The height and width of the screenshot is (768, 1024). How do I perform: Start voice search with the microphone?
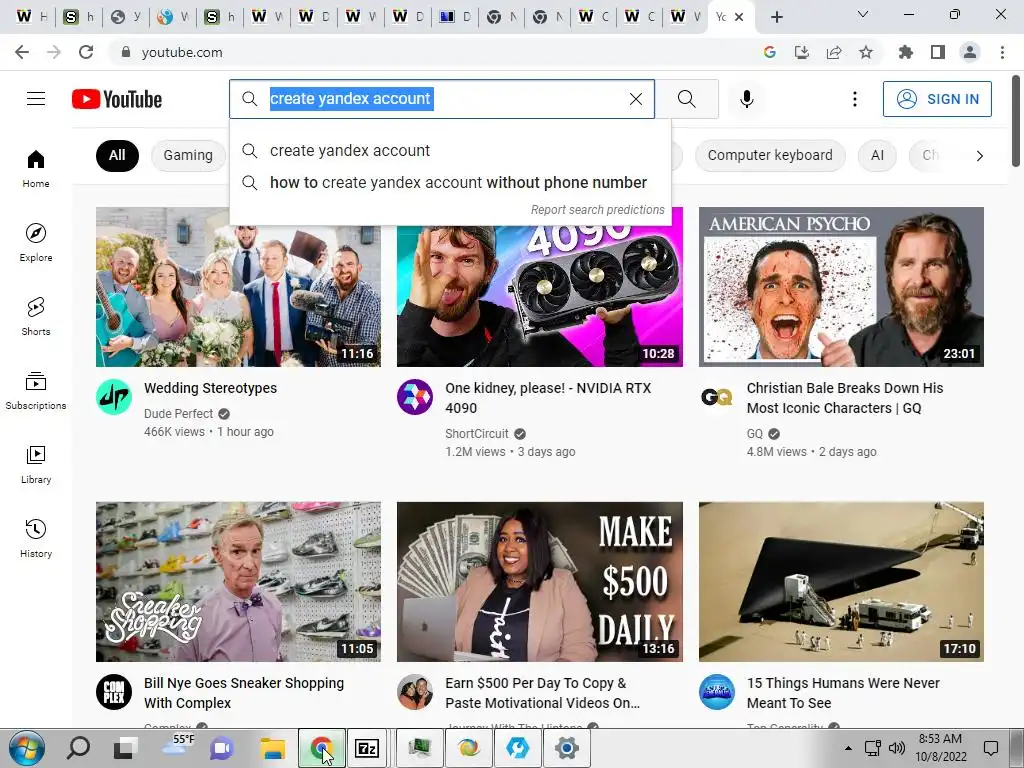point(746,99)
